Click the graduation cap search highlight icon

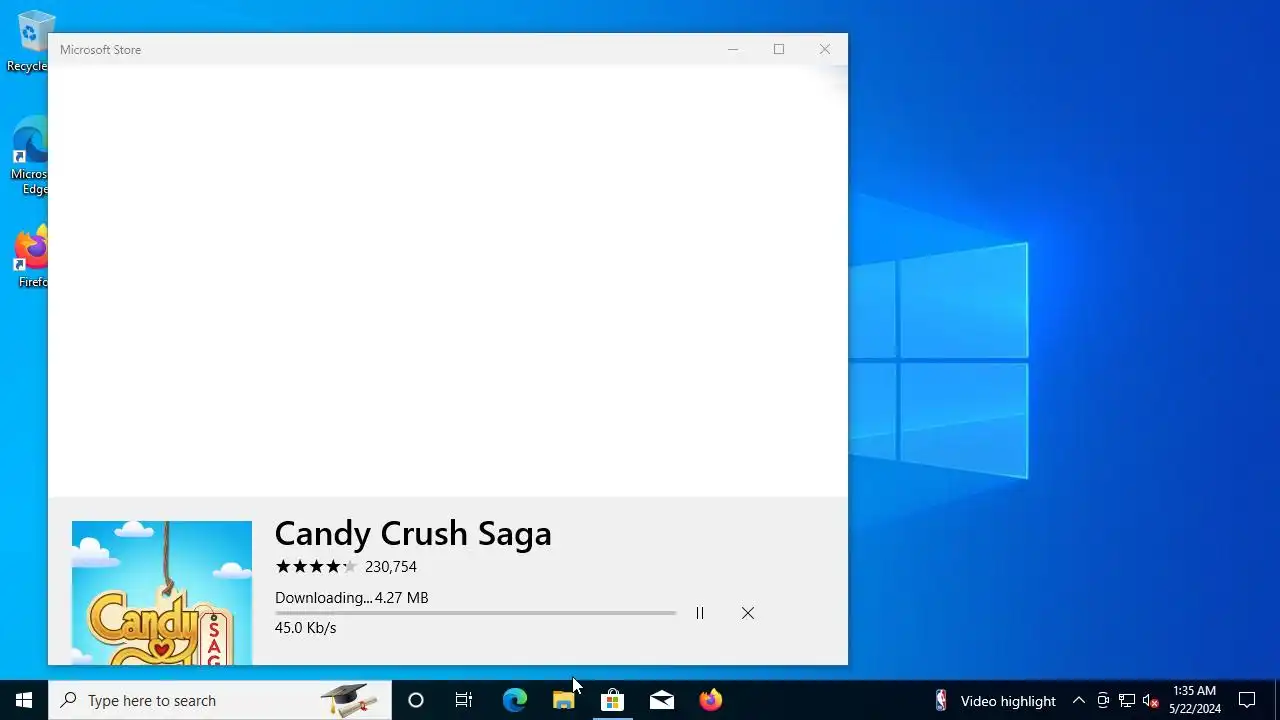tap(349, 700)
